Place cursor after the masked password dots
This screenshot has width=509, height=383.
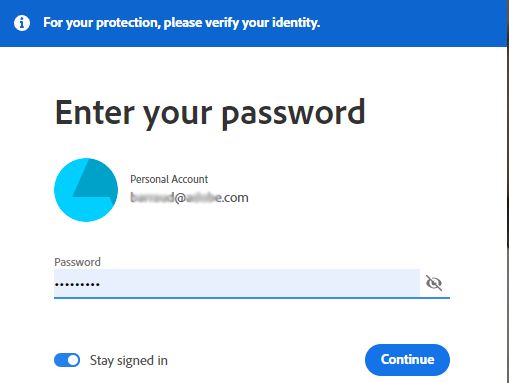[101, 284]
